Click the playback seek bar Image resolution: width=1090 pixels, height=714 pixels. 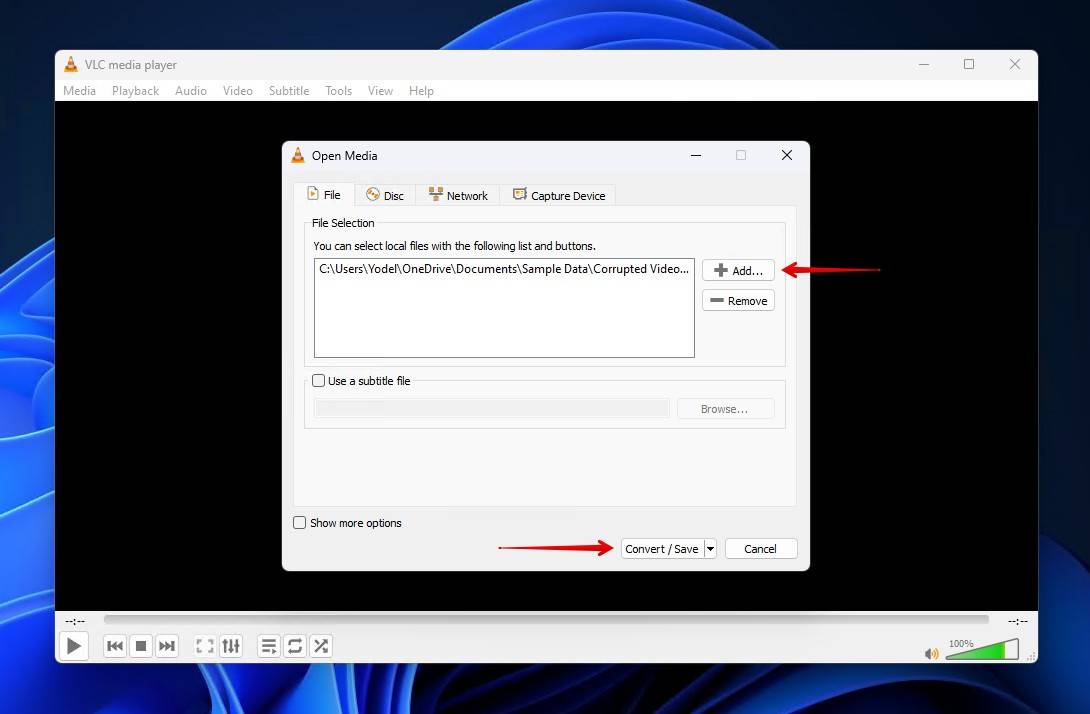(546, 619)
